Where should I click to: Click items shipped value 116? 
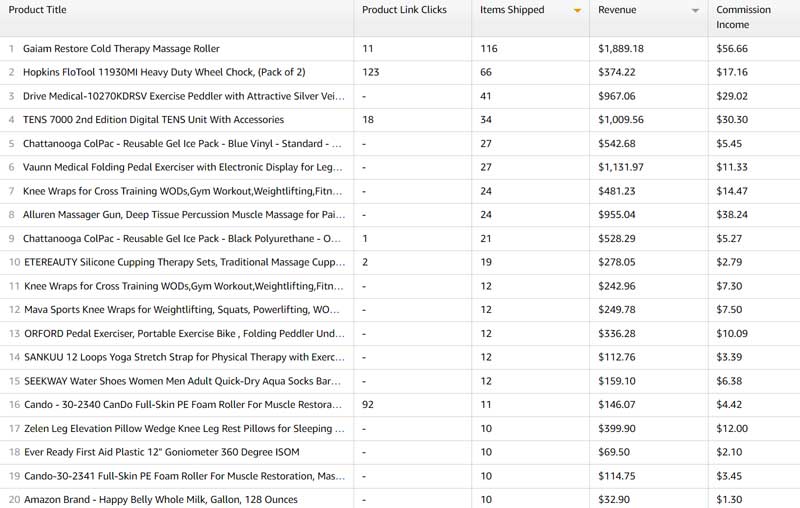pos(489,48)
